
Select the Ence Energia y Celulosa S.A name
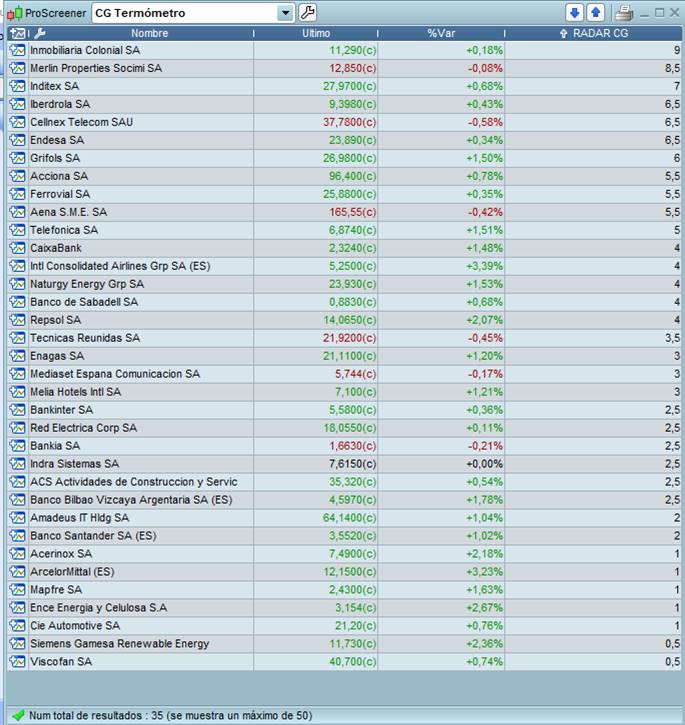pos(99,608)
